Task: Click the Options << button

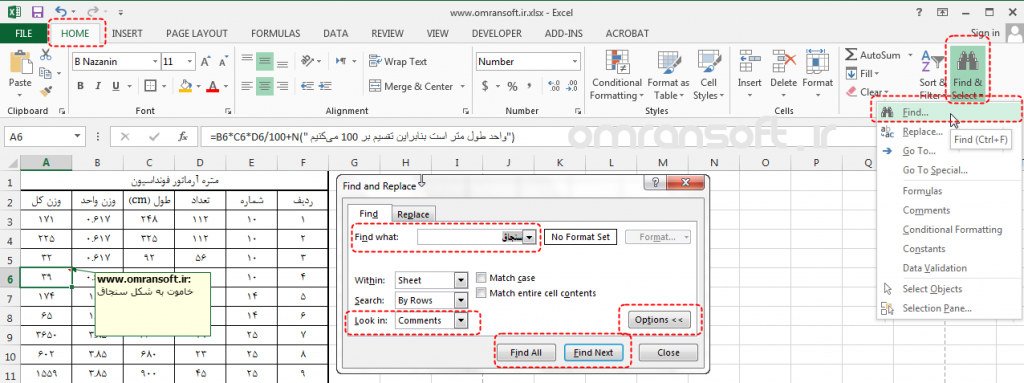Action: coord(658,320)
